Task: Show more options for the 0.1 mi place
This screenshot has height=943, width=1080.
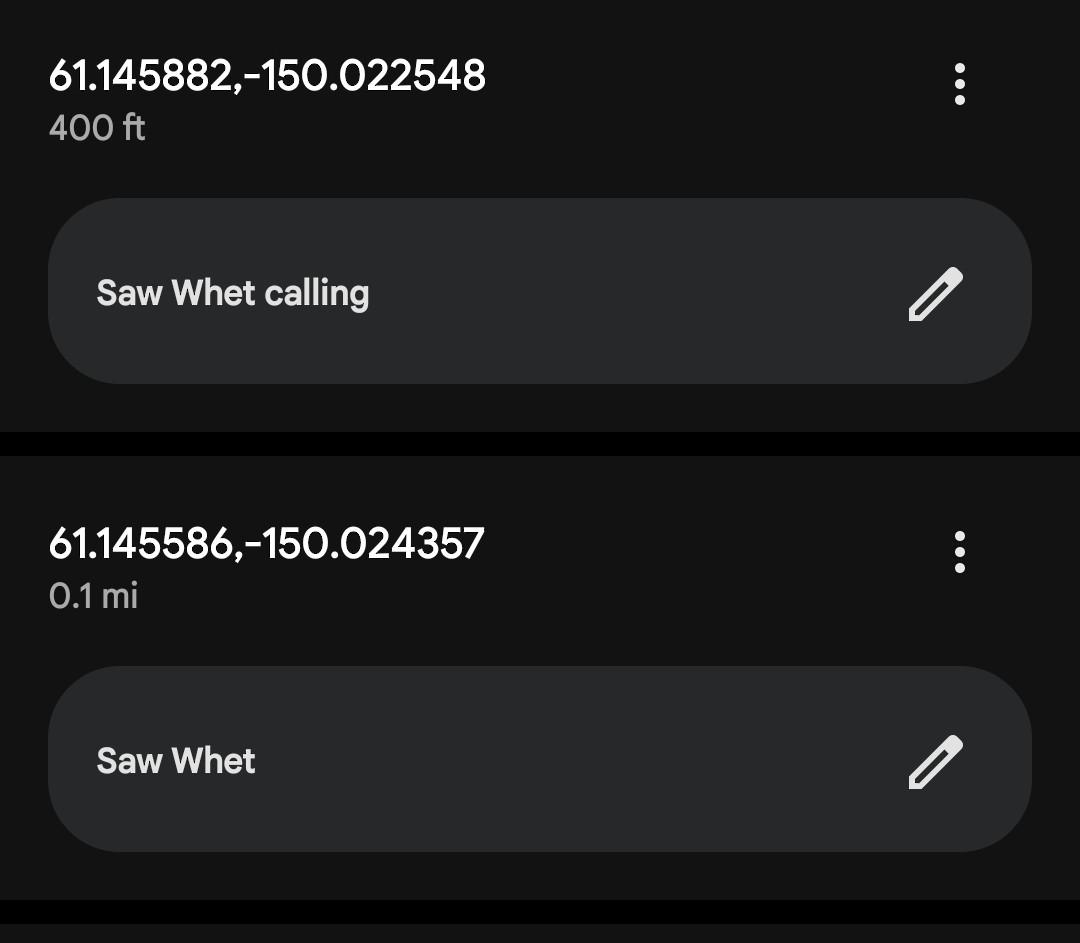Action: click(959, 552)
